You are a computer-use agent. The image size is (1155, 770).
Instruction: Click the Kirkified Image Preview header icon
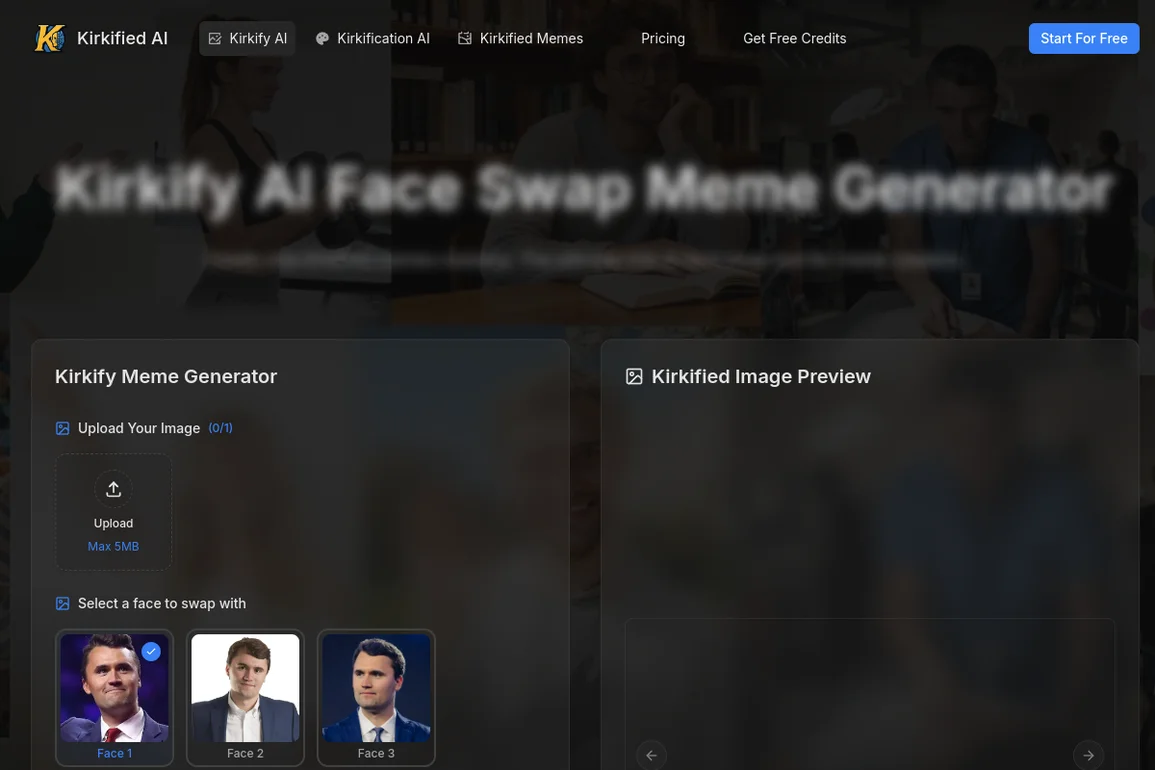pos(634,377)
